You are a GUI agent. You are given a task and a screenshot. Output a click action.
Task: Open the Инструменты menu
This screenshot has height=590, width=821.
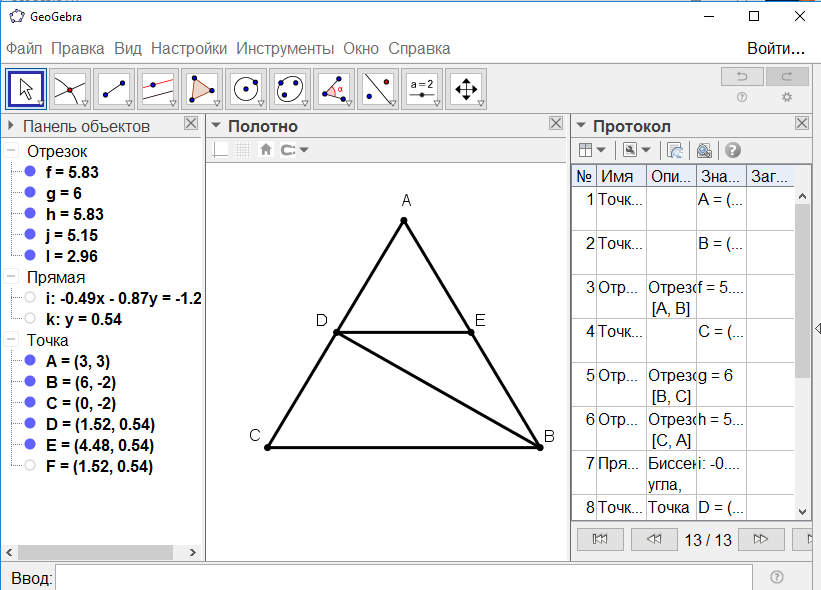285,48
